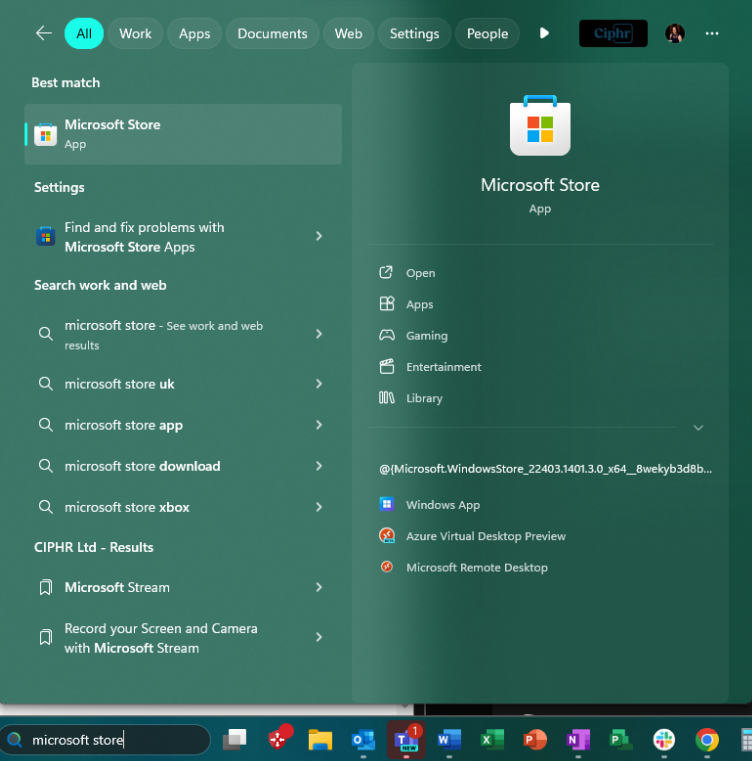The image size is (752, 761).
Task: Open Task View from the taskbar
Action: tap(234, 739)
